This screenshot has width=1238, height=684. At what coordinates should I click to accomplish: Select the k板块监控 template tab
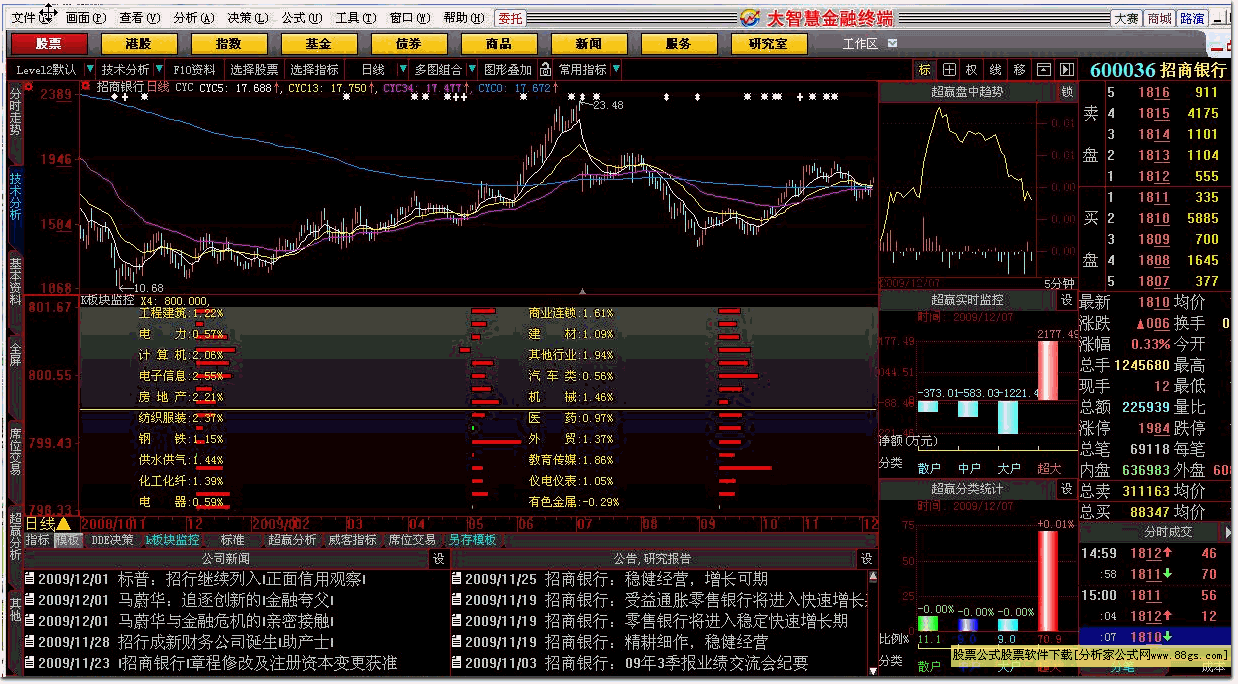173,540
